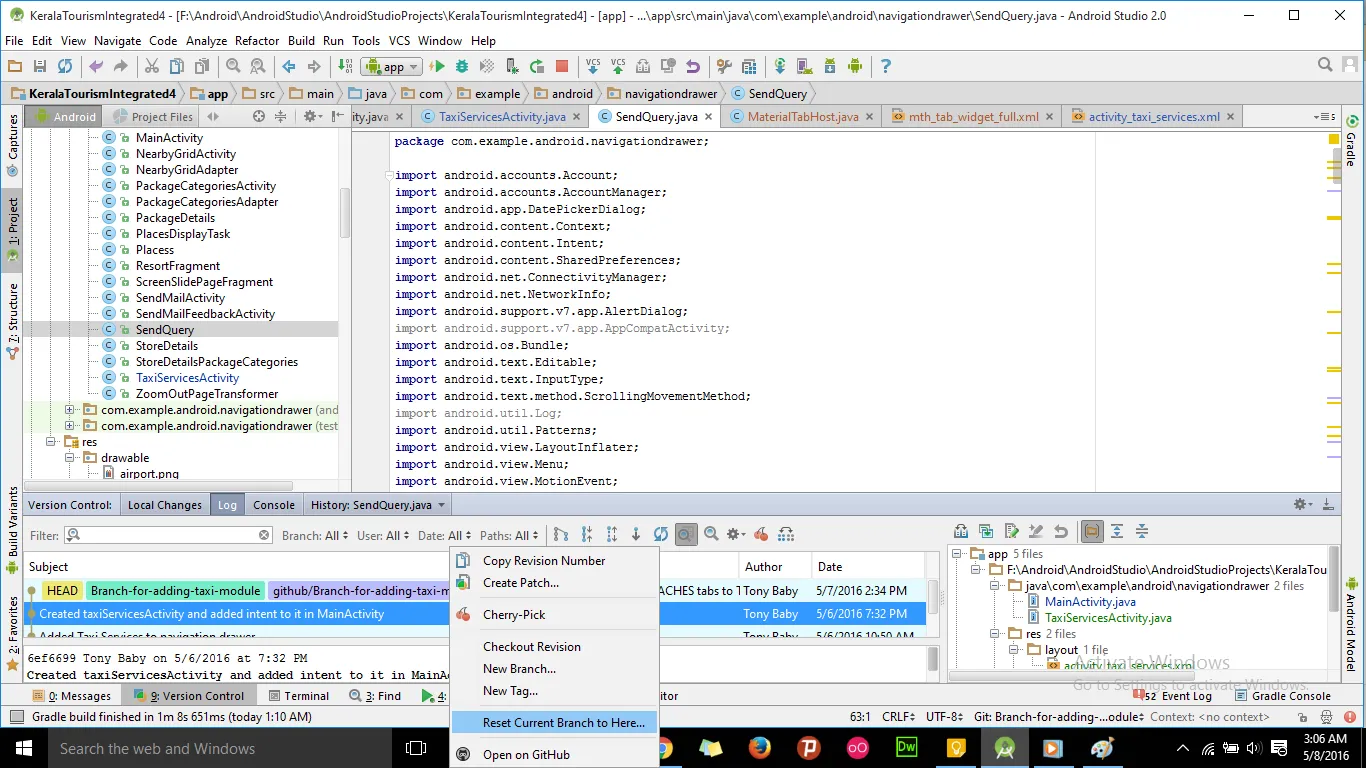Viewport: 1366px width, 768px height.
Task: Expand the com.example.android.navigationdrawer (test) package
Action: [x=69, y=426]
